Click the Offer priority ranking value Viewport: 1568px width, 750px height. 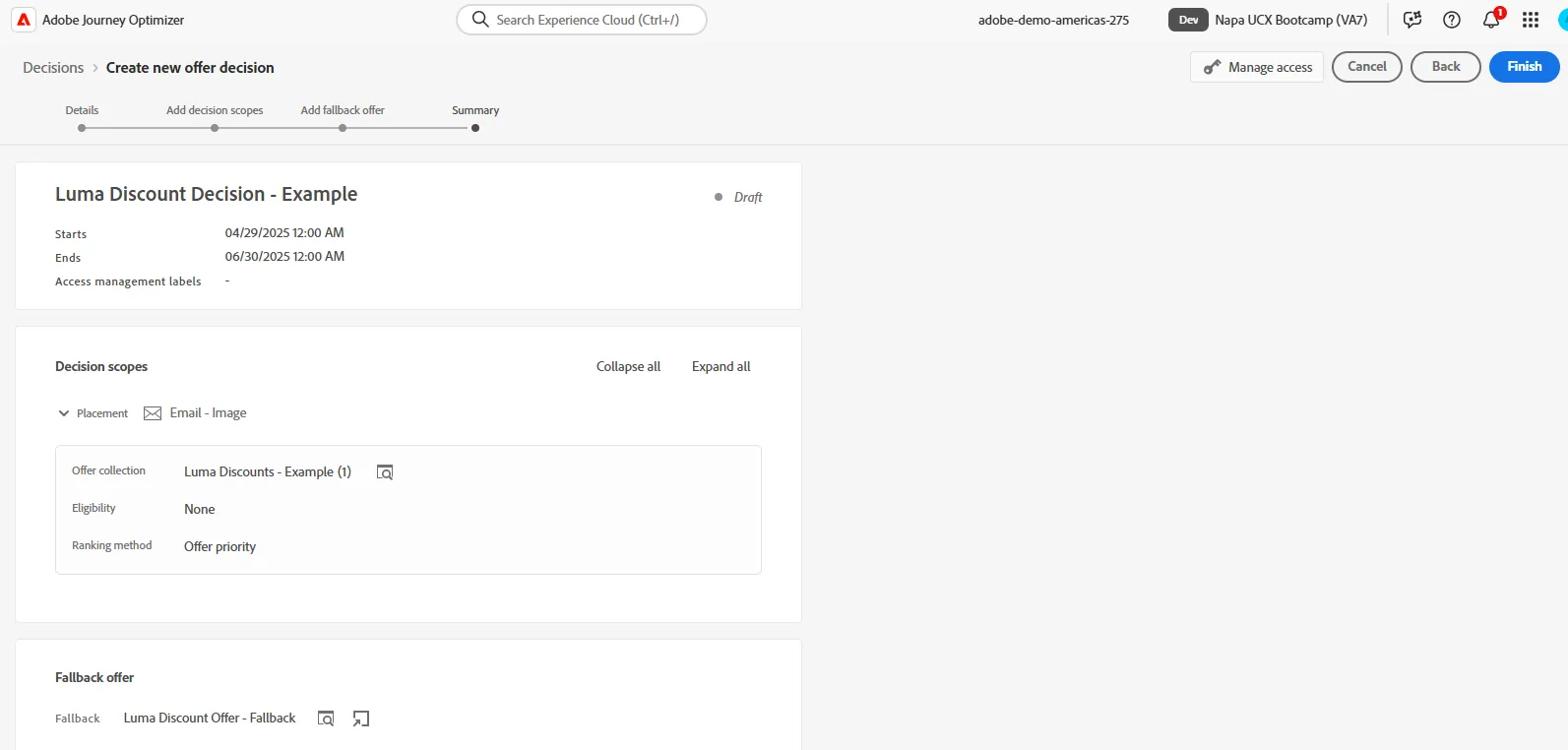220,547
